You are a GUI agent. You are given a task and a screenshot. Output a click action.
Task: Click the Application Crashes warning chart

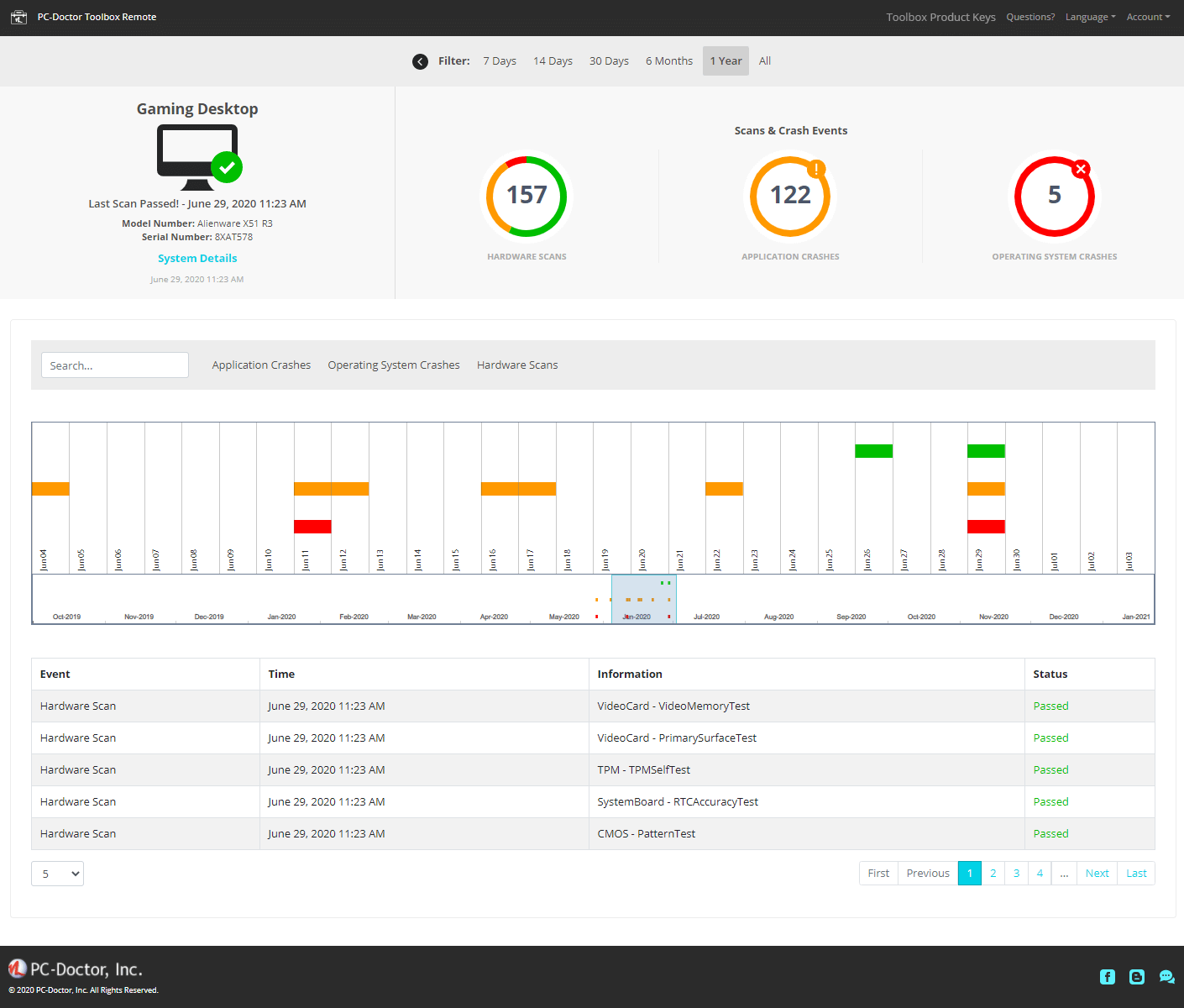[790, 196]
